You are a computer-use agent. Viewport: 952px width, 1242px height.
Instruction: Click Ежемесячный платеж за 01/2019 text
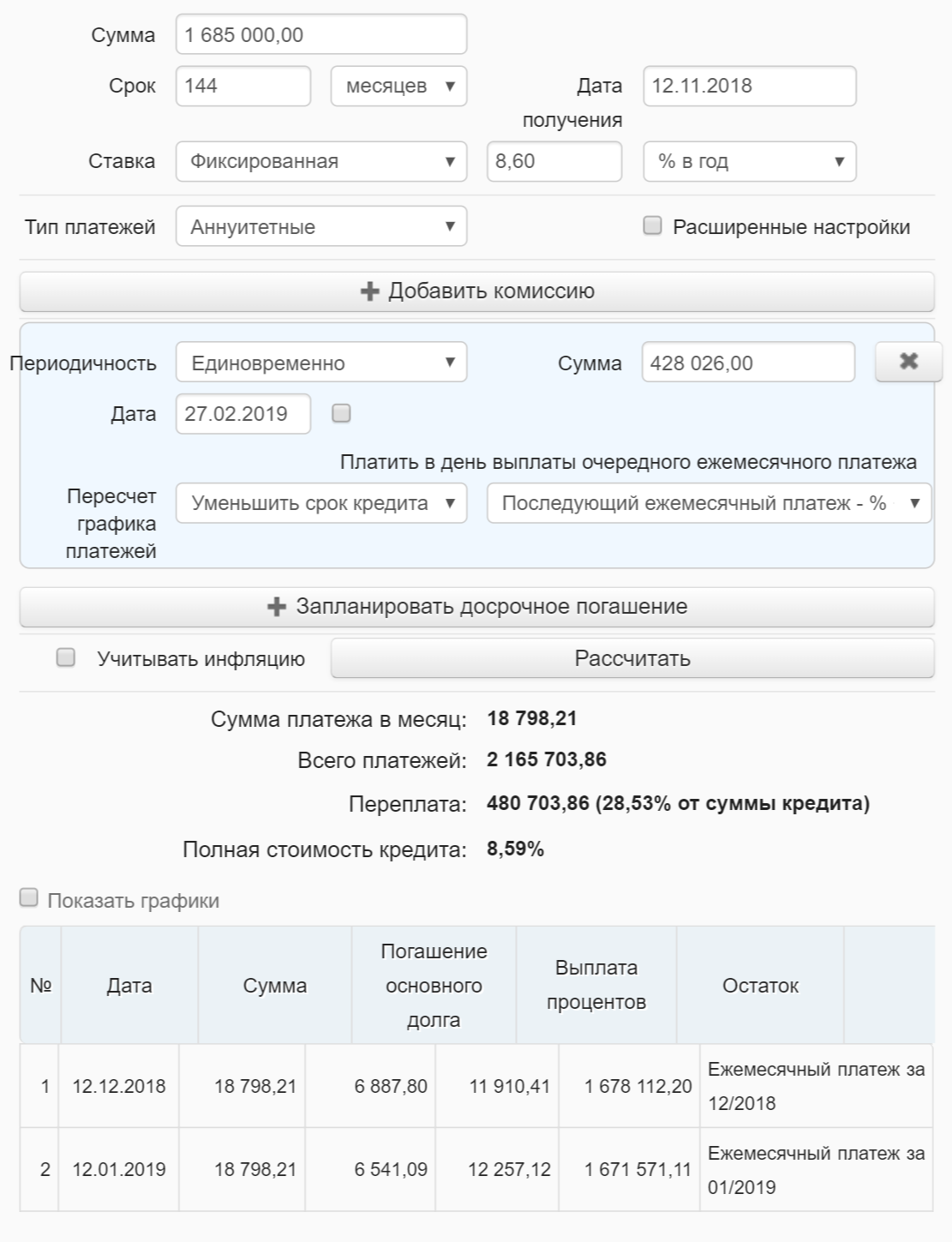pyautogui.click(x=817, y=1170)
